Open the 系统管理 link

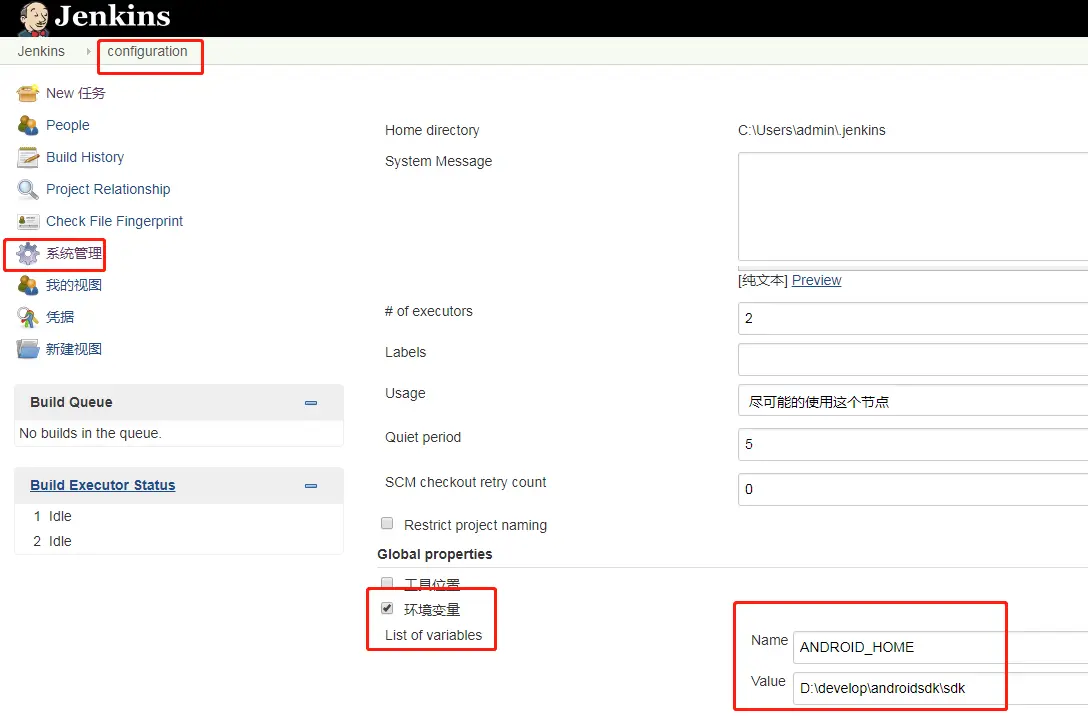(x=74, y=253)
